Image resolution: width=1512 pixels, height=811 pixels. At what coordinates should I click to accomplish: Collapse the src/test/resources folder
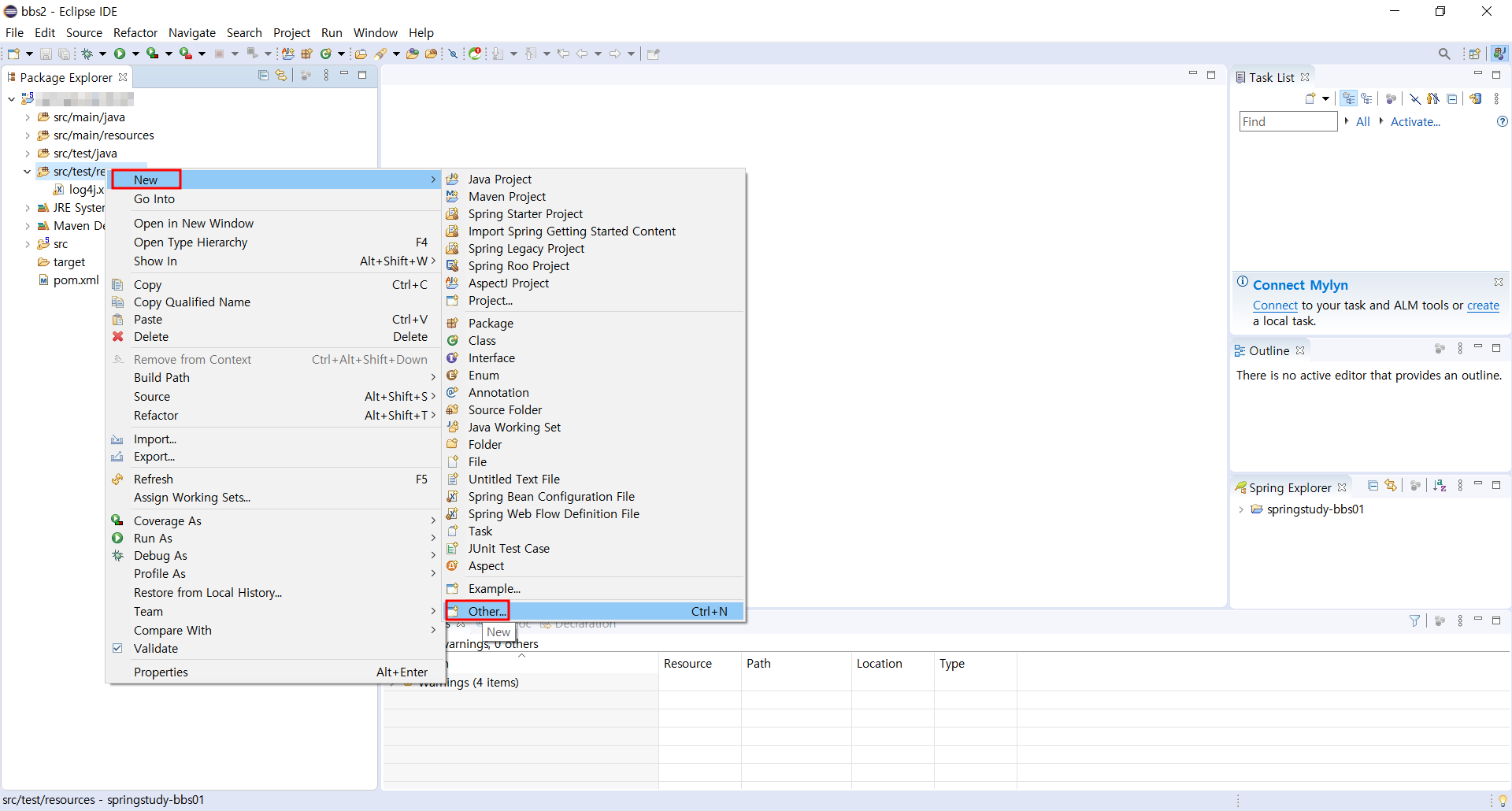[x=28, y=172]
